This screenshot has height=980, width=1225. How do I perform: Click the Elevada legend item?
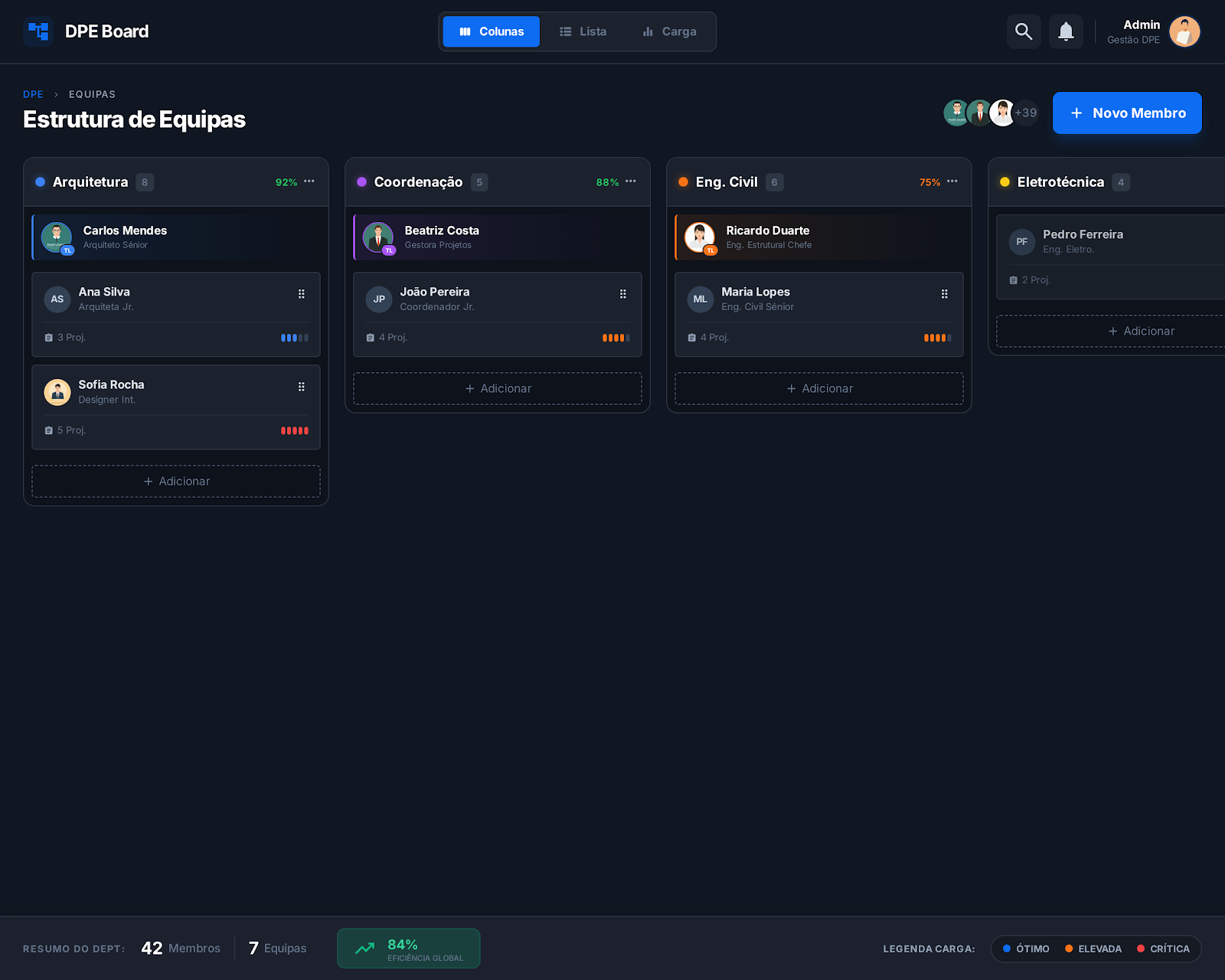pos(1093,949)
